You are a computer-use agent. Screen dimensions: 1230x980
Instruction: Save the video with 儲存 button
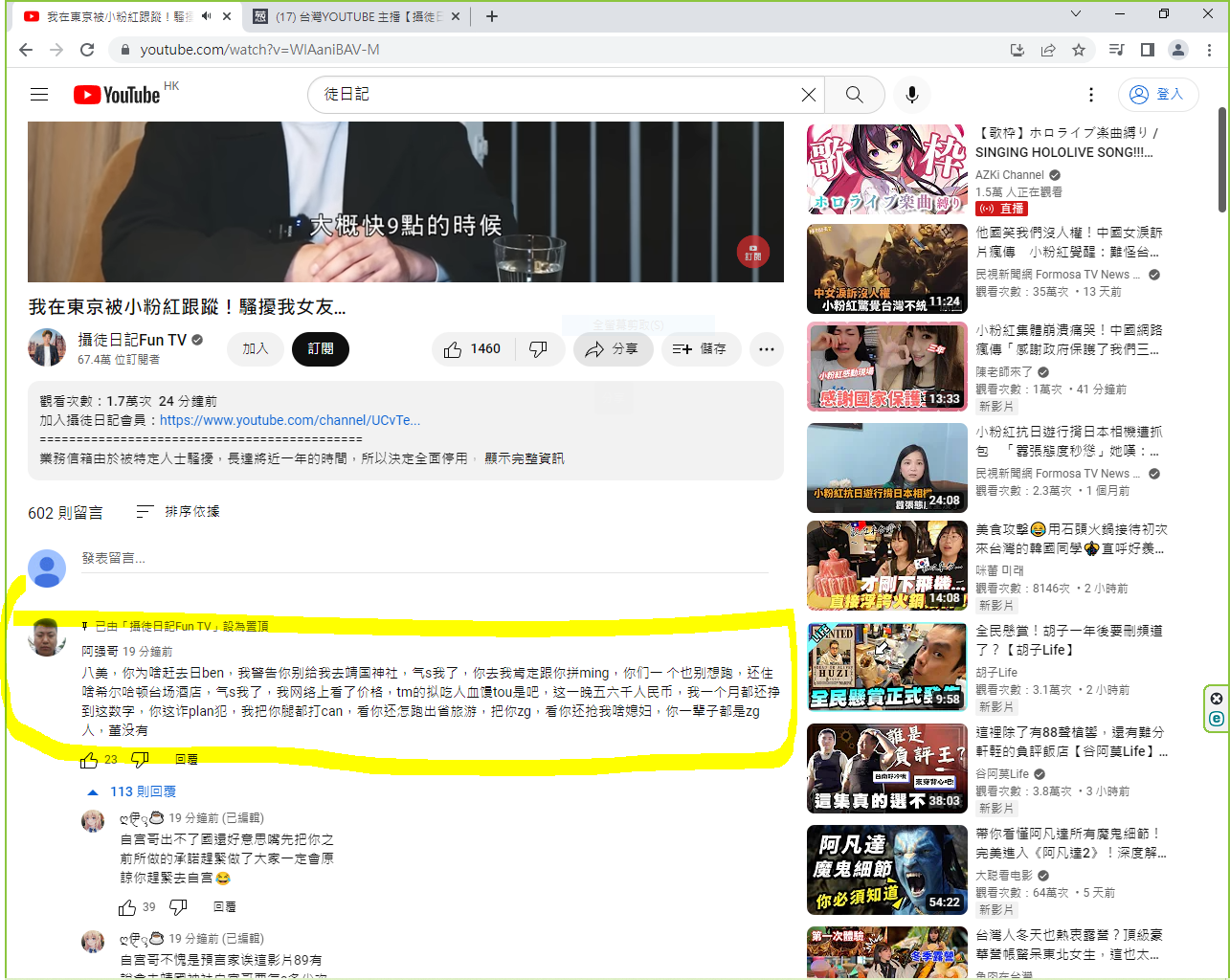pos(700,349)
